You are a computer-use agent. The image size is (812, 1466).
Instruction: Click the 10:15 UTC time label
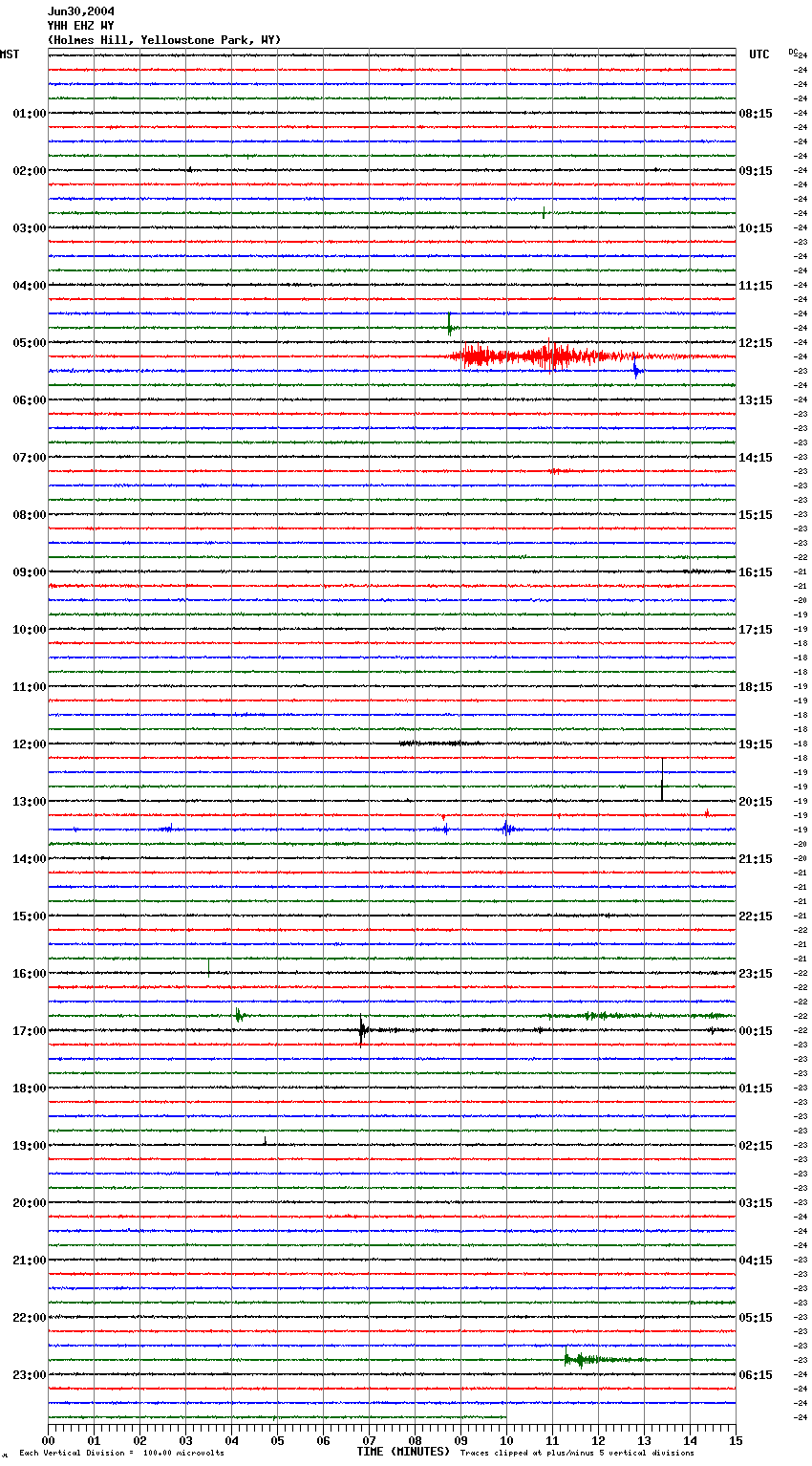point(756,228)
